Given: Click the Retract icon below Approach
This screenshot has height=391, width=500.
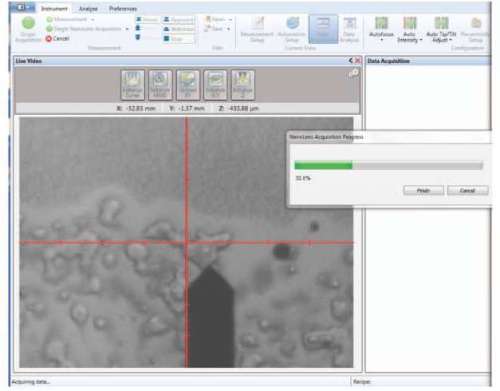Looking at the screenshot, I should click(166, 29).
